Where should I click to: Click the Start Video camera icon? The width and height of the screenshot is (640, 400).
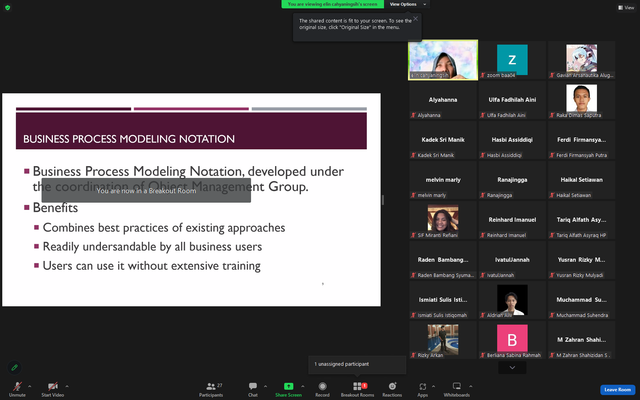53,386
